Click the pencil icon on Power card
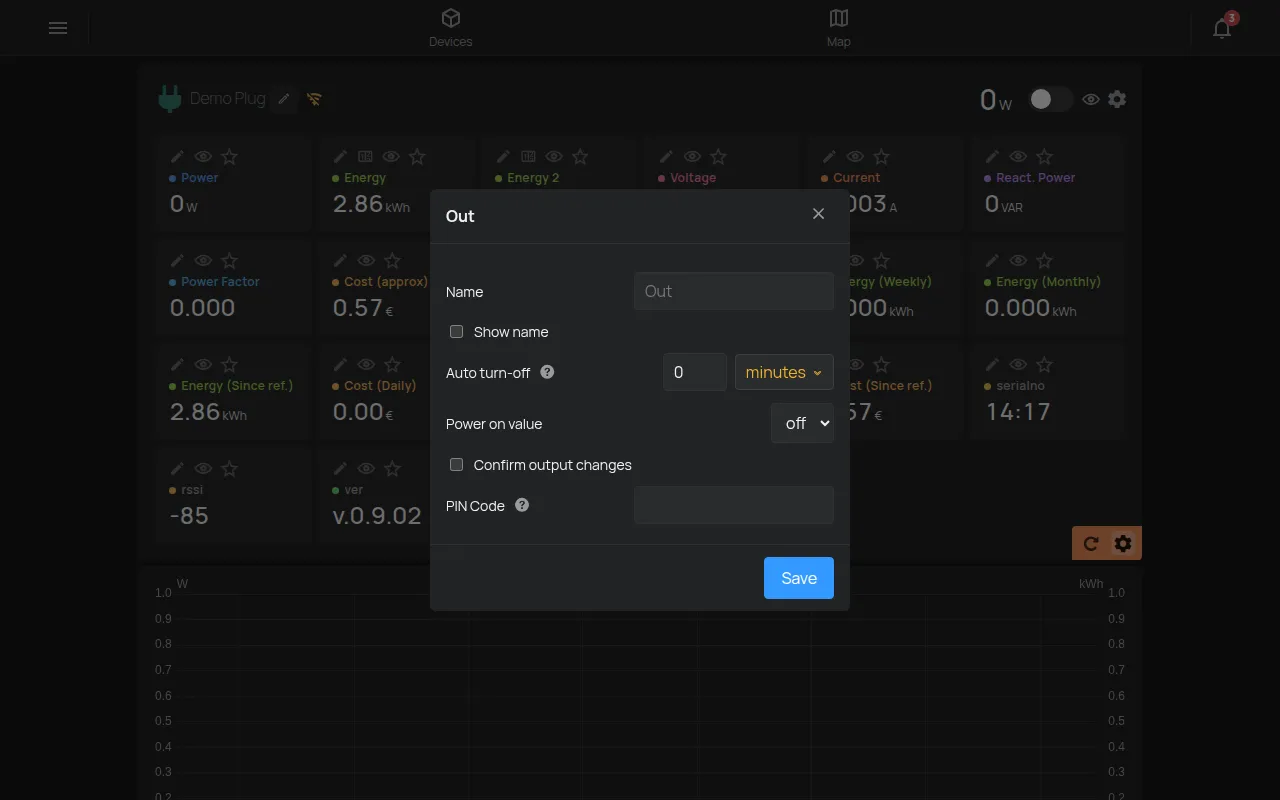Viewport: 1280px width, 800px height. click(177, 157)
